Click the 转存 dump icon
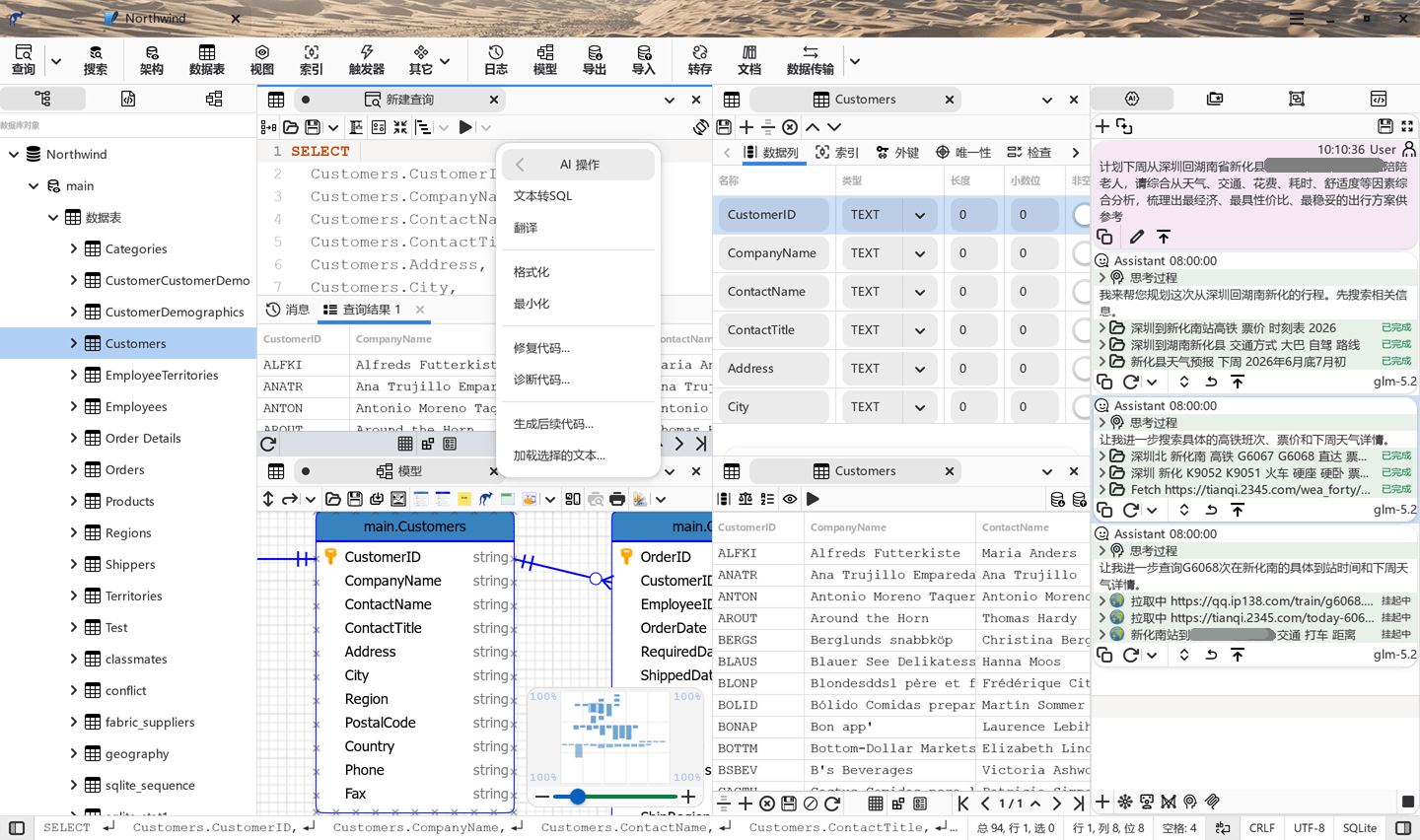This screenshot has height=840, width=1420. (x=700, y=60)
